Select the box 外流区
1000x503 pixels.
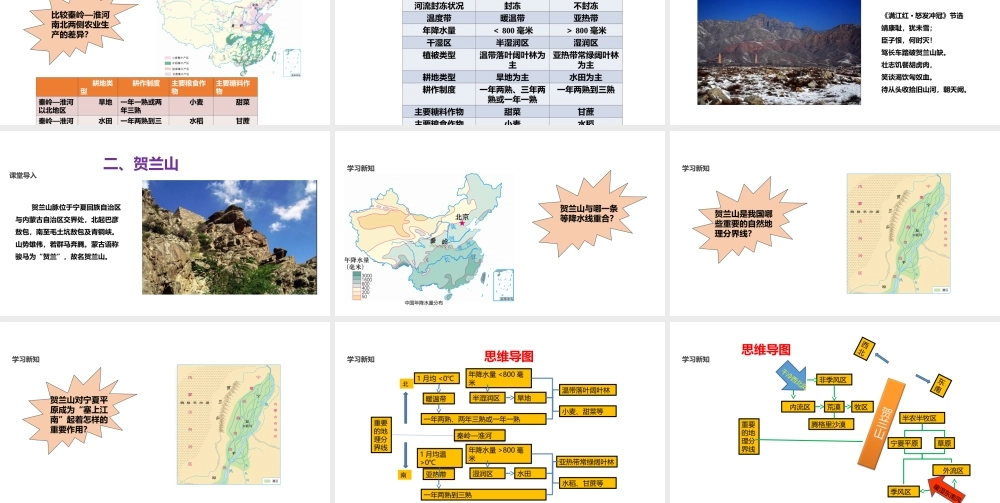coord(952,470)
